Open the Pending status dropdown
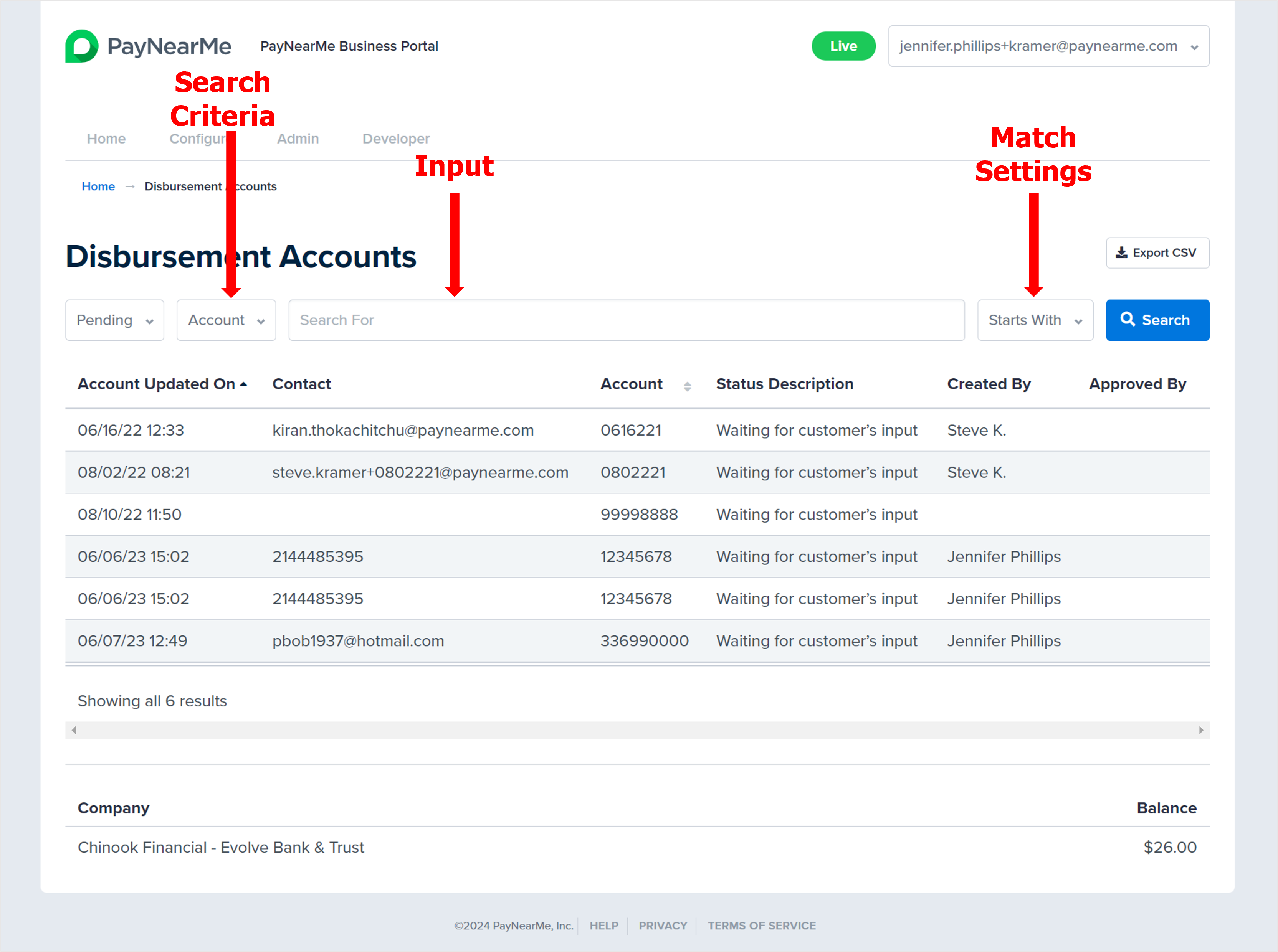The width and height of the screenshot is (1278, 952). 115,320
